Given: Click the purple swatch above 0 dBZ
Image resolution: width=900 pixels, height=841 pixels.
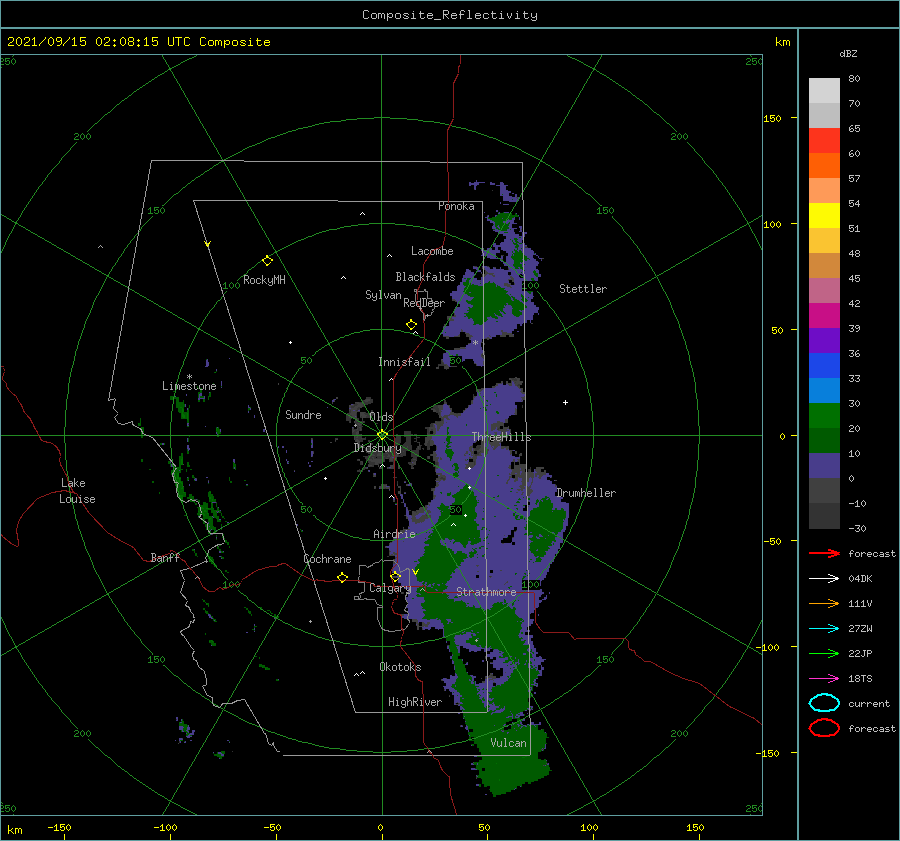Looking at the screenshot, I should [824, 465].
